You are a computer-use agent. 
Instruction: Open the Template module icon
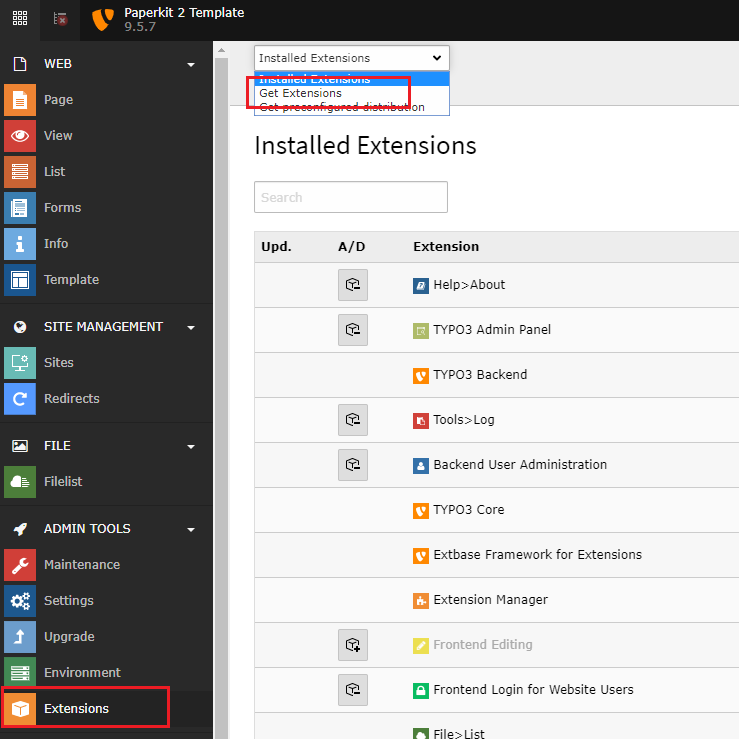click(20, 280)
